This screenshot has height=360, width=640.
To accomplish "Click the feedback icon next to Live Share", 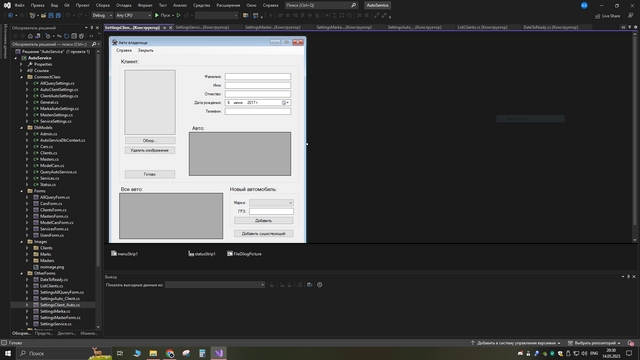I will tap(631, 16).
